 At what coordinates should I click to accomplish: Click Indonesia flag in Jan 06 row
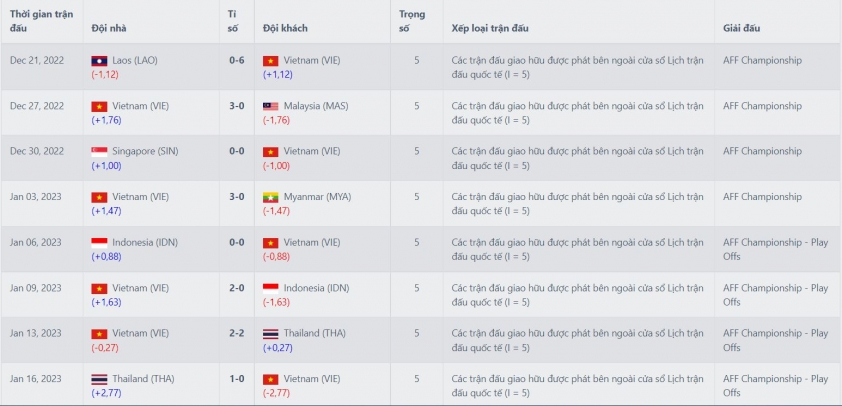[x=99, y=243]
